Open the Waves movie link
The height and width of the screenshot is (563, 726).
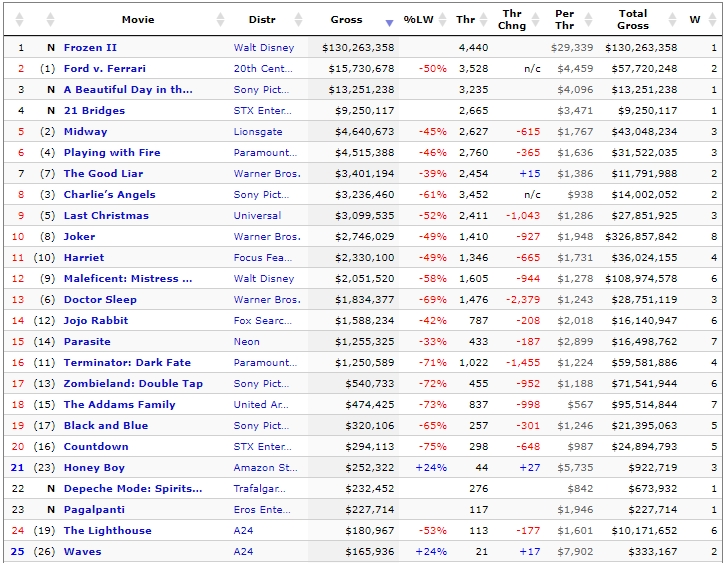tap(82, 551)
